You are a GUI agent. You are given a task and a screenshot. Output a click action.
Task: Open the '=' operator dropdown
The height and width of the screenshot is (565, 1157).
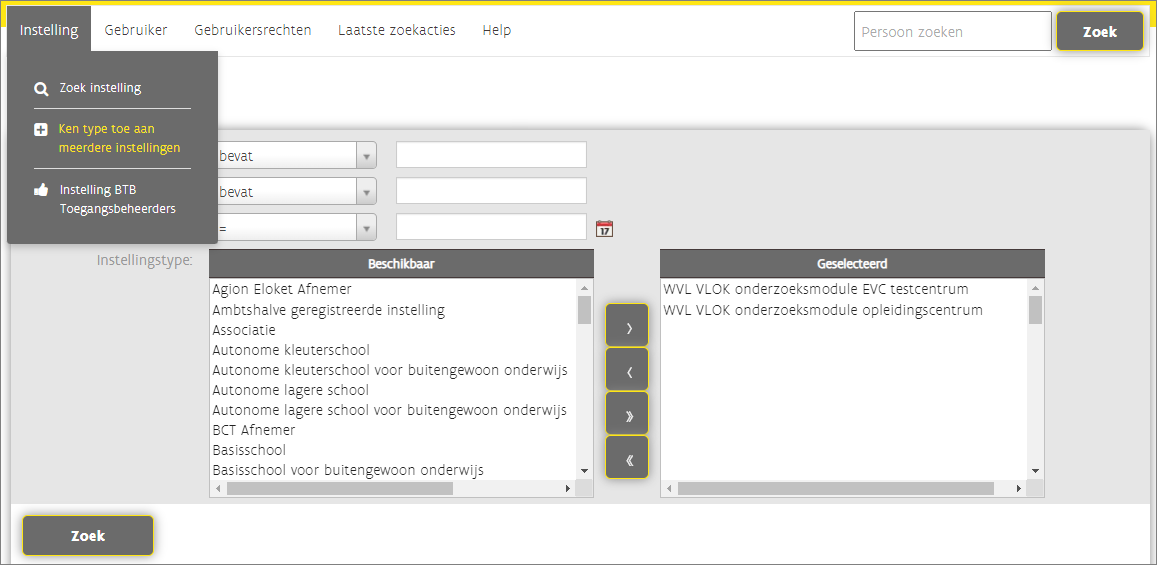(366, 228)
